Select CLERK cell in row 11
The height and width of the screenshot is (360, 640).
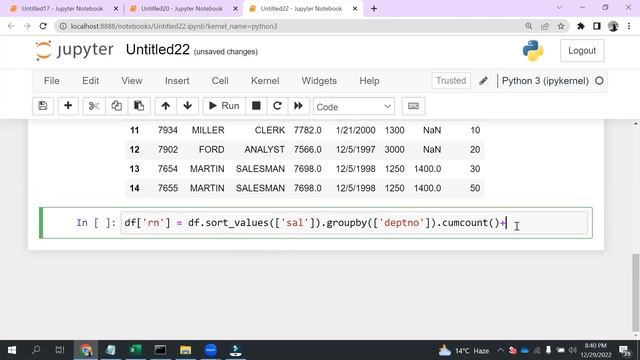[269, 130]
